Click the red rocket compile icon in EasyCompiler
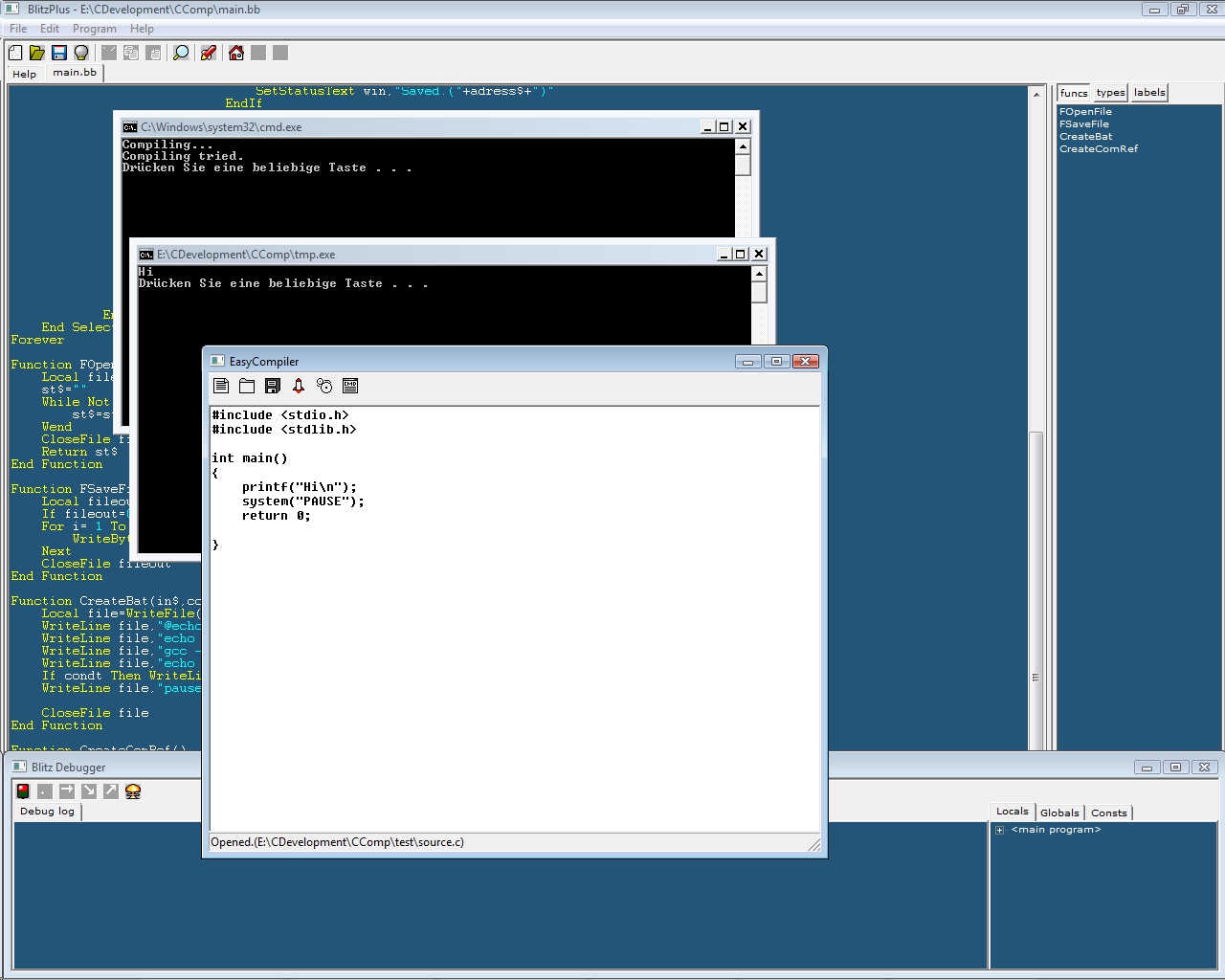Screen dimensions: 1225x980 point(299,386)
